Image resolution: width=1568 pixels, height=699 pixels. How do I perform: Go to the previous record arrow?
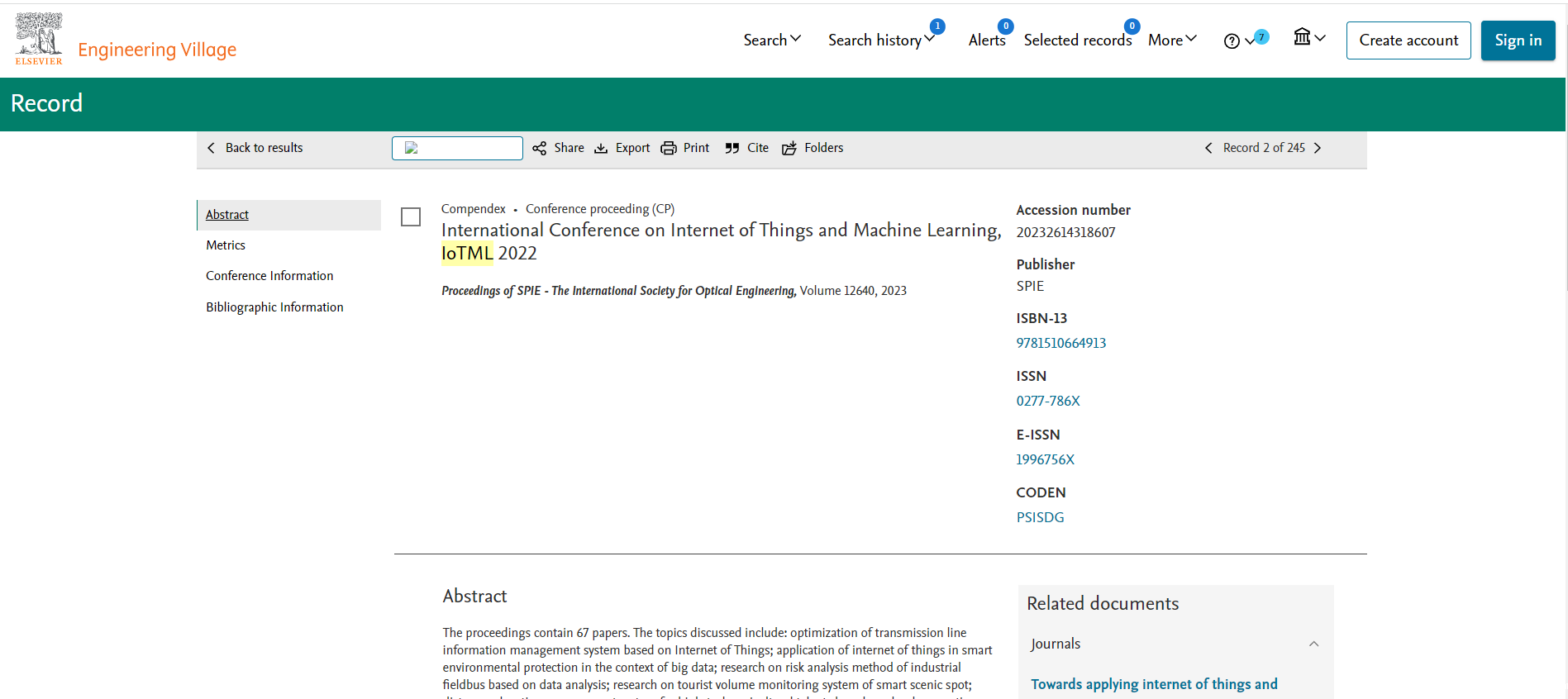1208,148
